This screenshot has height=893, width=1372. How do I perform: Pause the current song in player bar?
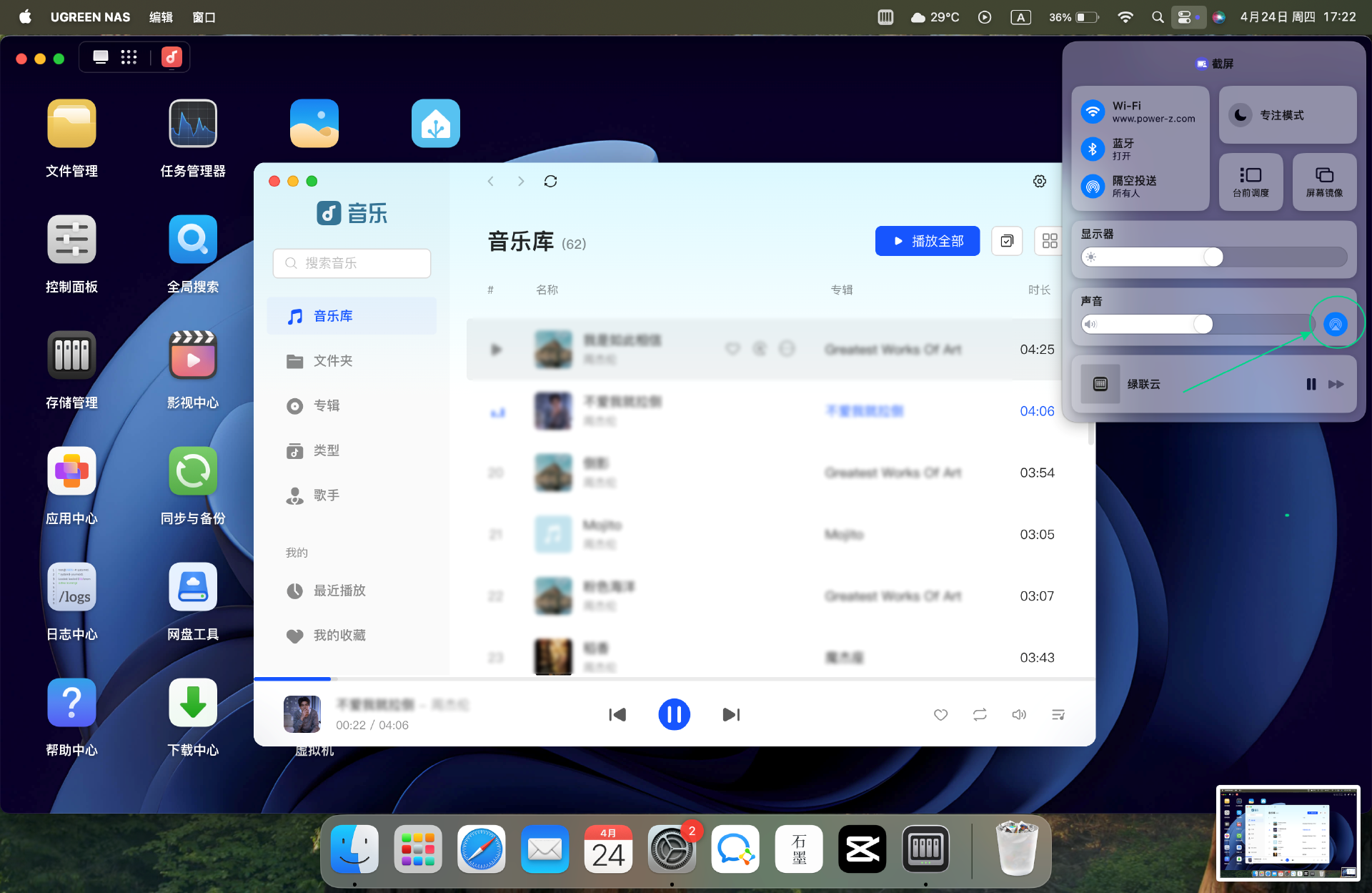point(674,714)
